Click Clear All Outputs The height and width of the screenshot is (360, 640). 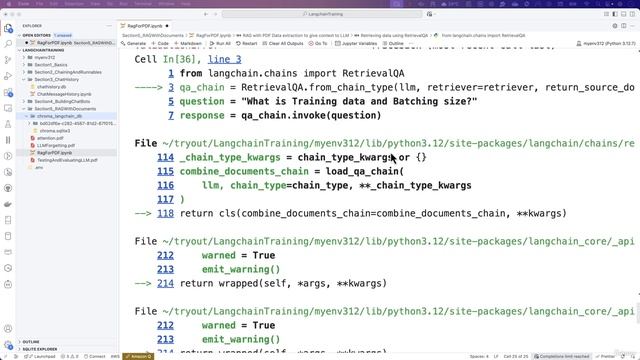pyautogui.click(x=283, y=43)
